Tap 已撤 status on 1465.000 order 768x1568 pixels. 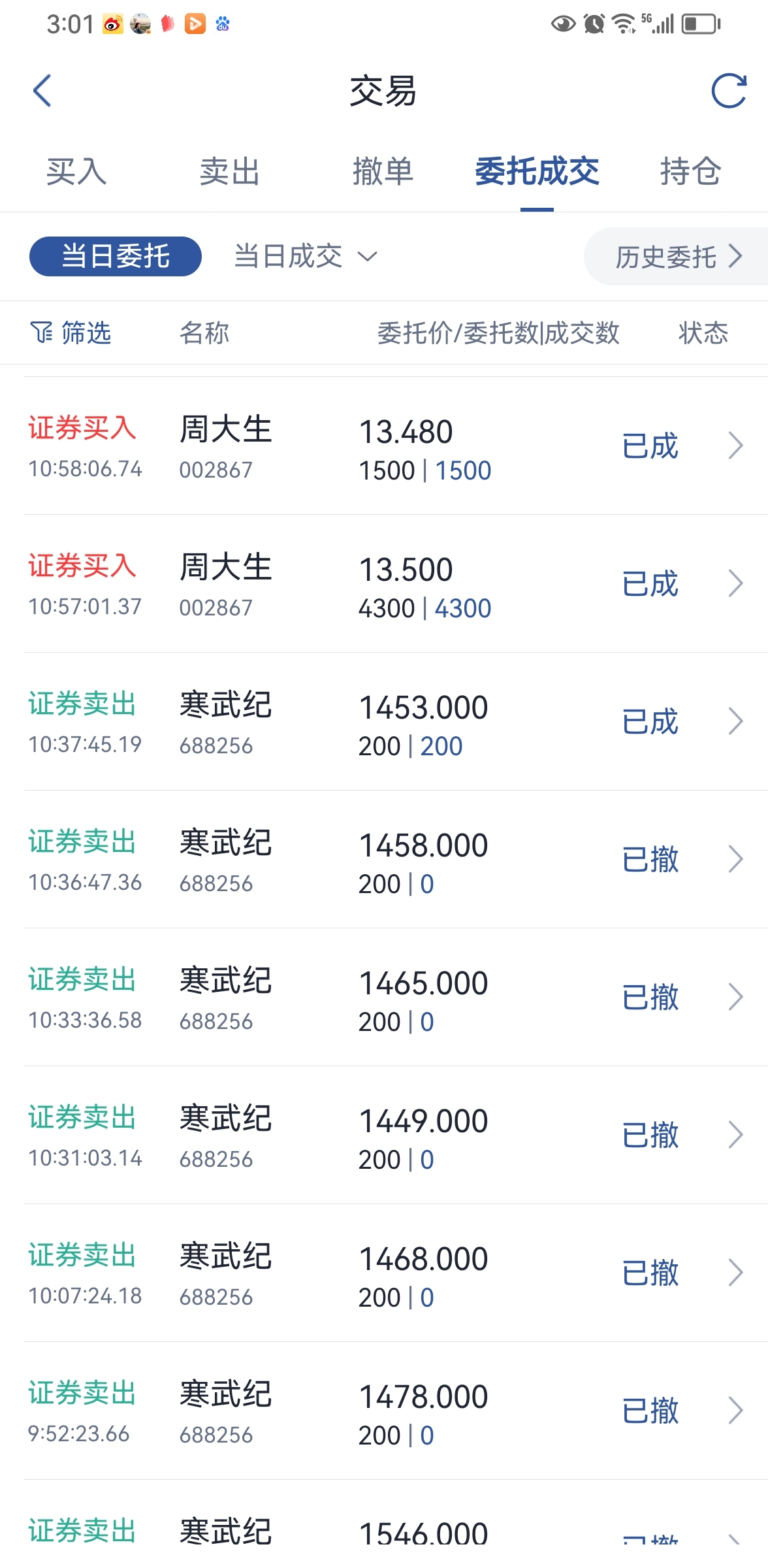pos(650,997)
